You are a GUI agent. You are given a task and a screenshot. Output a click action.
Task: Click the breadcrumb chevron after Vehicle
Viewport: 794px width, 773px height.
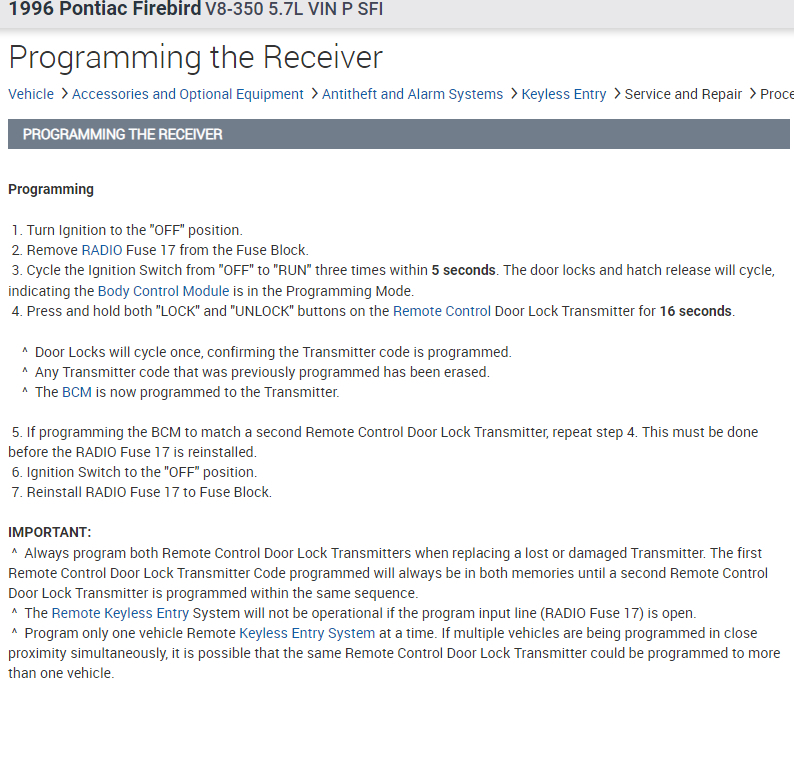(x=64, y=94)
